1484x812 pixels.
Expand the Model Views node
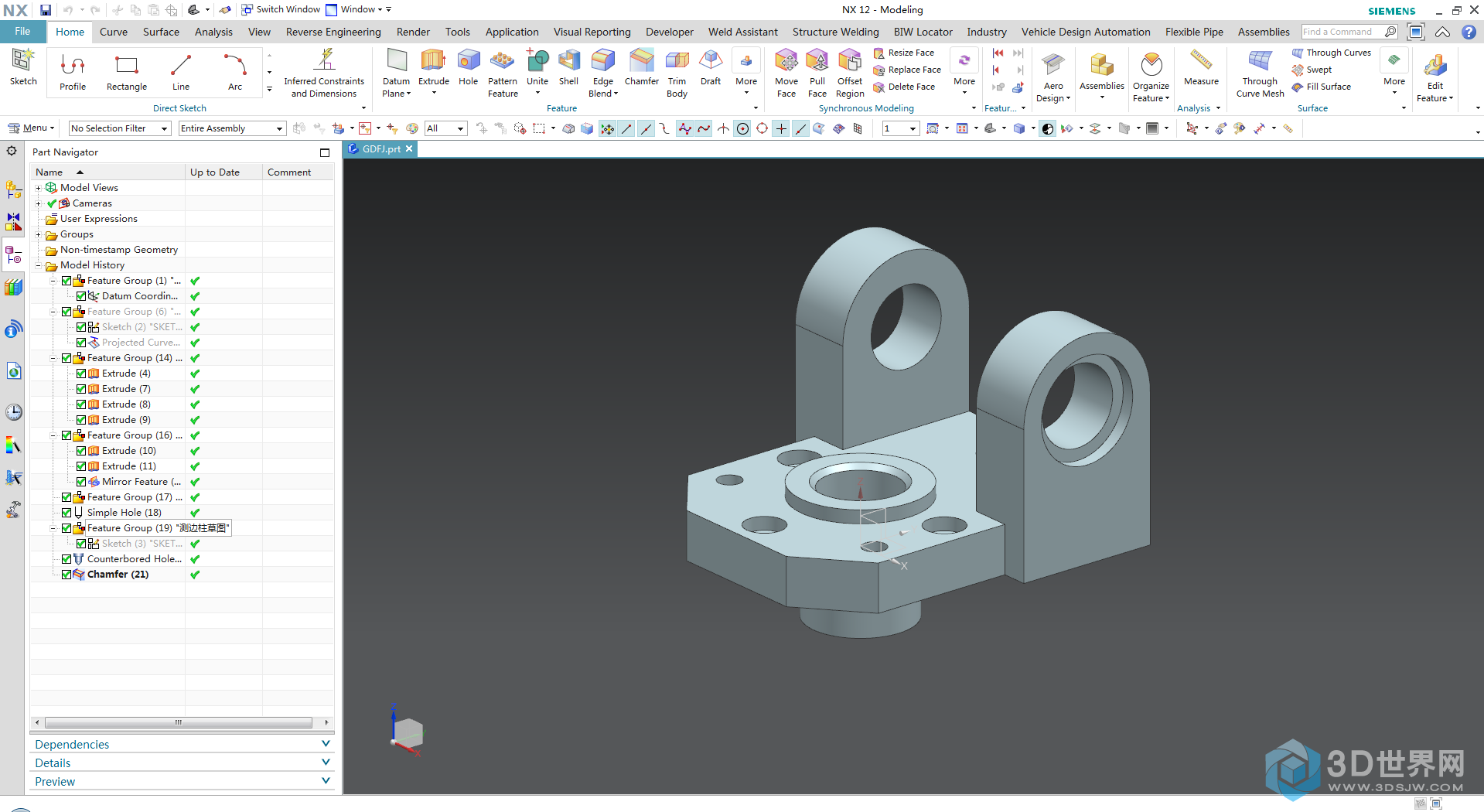(38, 188)
